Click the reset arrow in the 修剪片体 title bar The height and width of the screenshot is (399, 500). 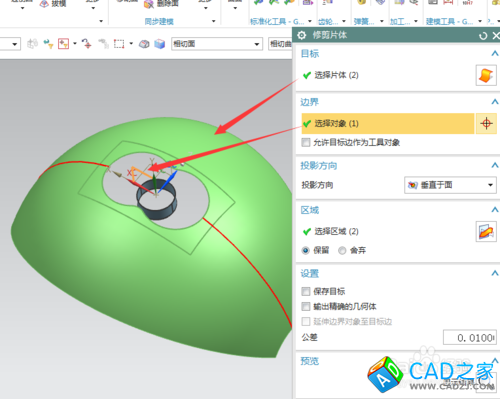pos(483,36)
